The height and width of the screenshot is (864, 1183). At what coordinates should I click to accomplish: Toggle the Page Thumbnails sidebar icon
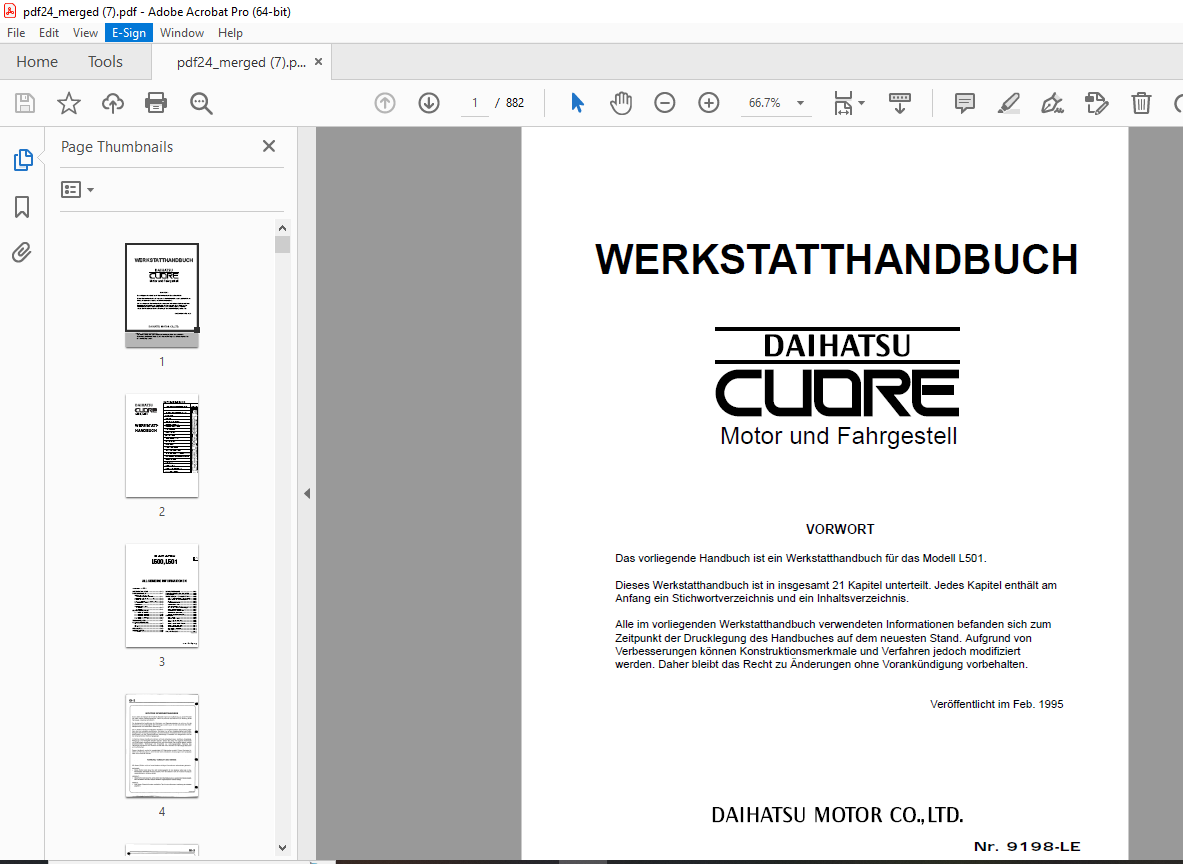22,160
